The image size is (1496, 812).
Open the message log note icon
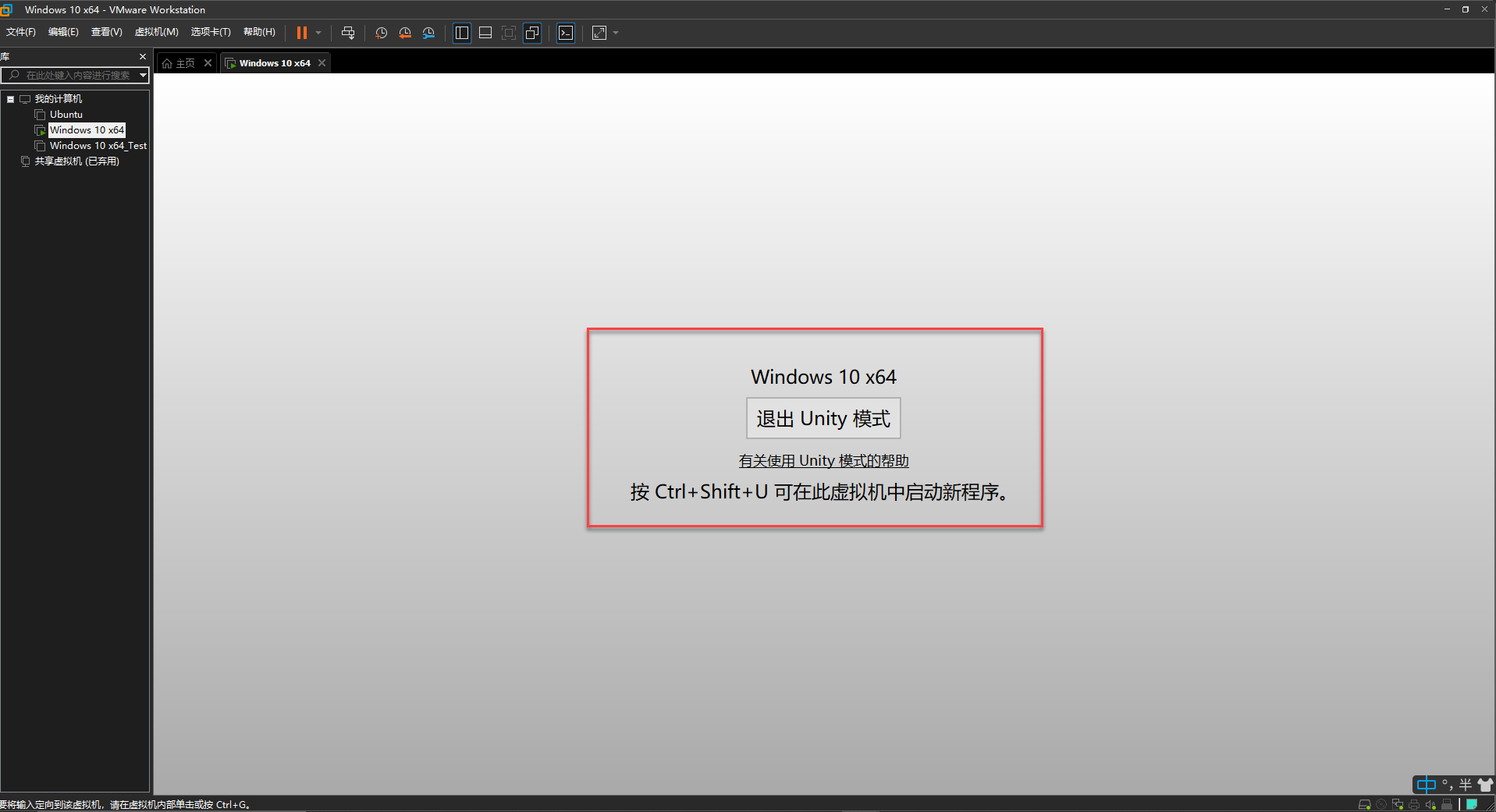(x=1472, y=805)
